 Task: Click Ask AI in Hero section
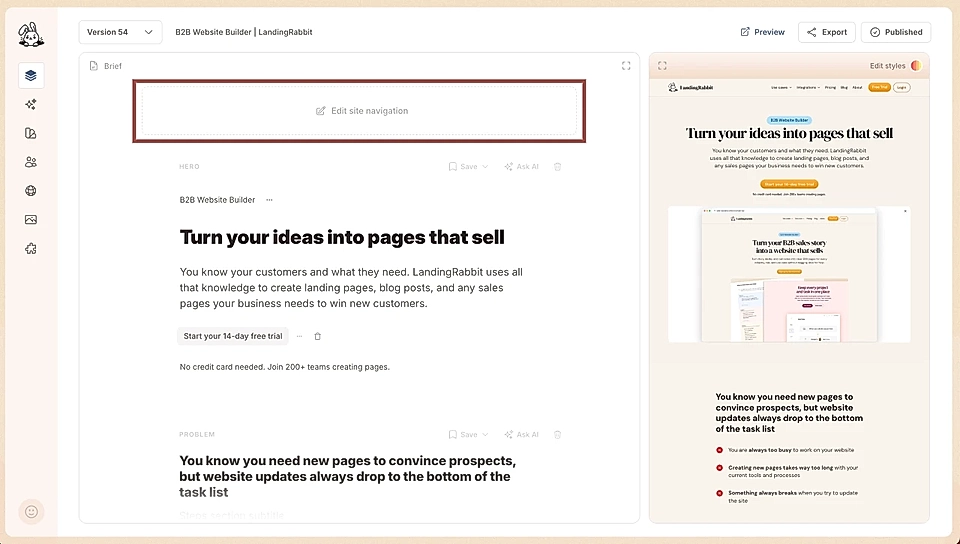coord(522,166)
